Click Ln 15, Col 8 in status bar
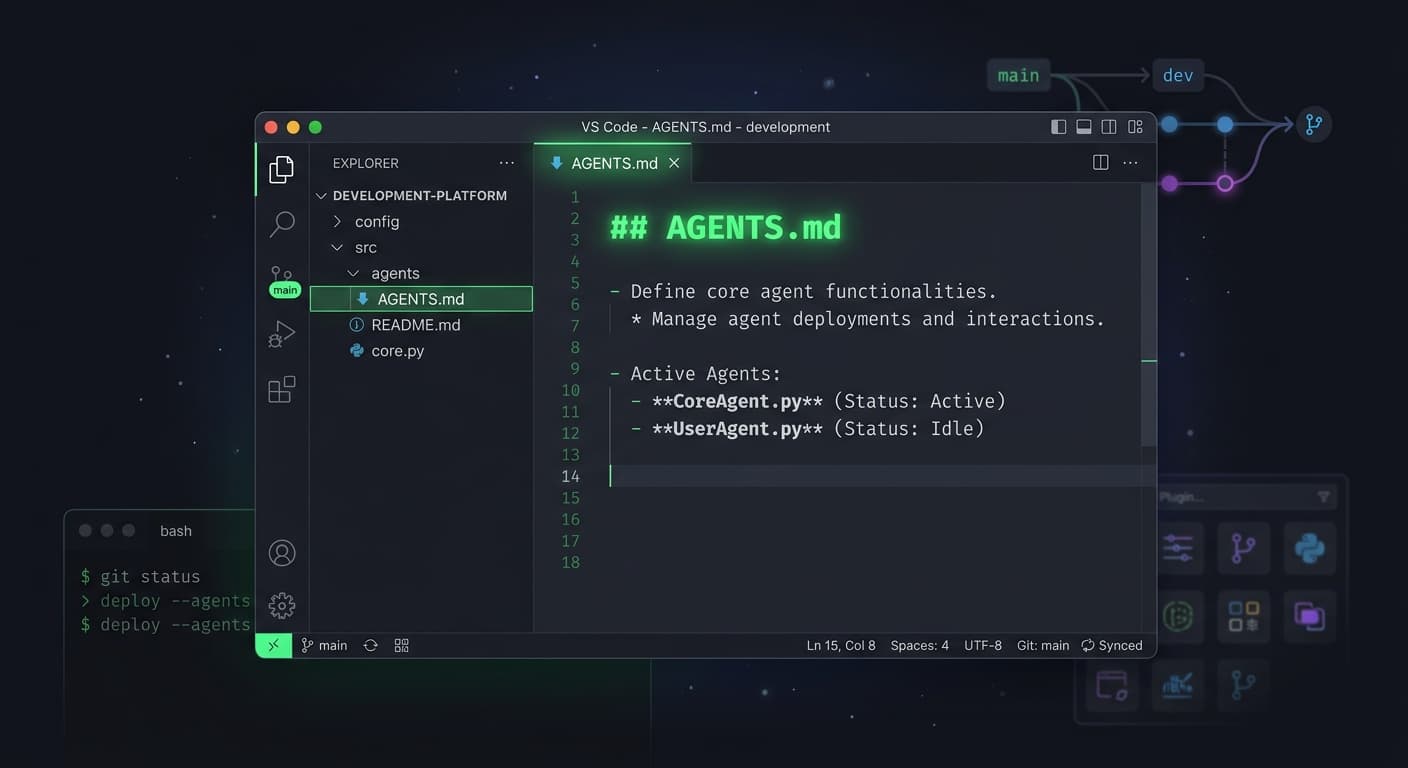The width and height of the screenshot is (1408, 768). [x=841, y=645]
